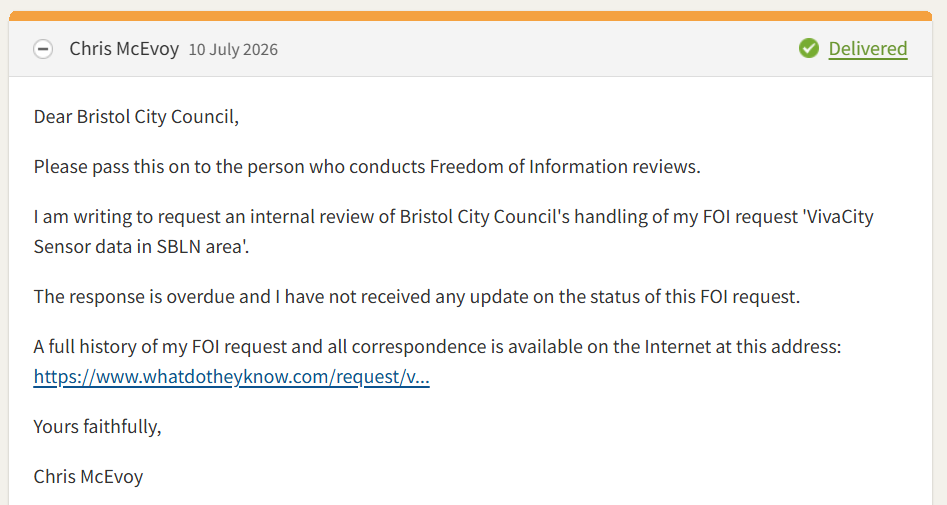The height and width of the screenshot is (505, 947).
Task: Click the 'VivaCity request title text
Action: click(x=838, y=216)
